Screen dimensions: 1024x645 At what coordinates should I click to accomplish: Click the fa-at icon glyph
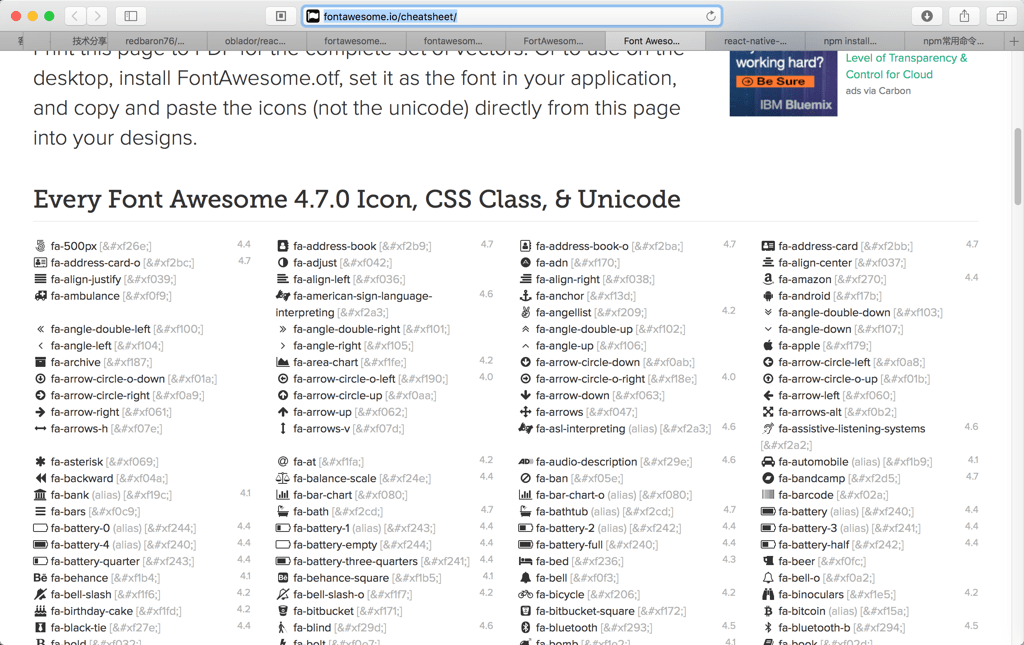[283, 462]
